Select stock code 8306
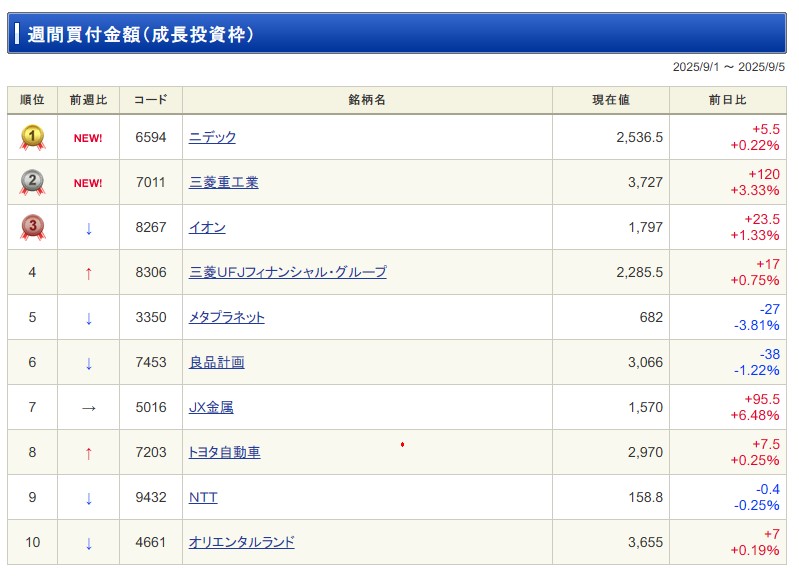 pyautogui.click(x=151, y=272)
